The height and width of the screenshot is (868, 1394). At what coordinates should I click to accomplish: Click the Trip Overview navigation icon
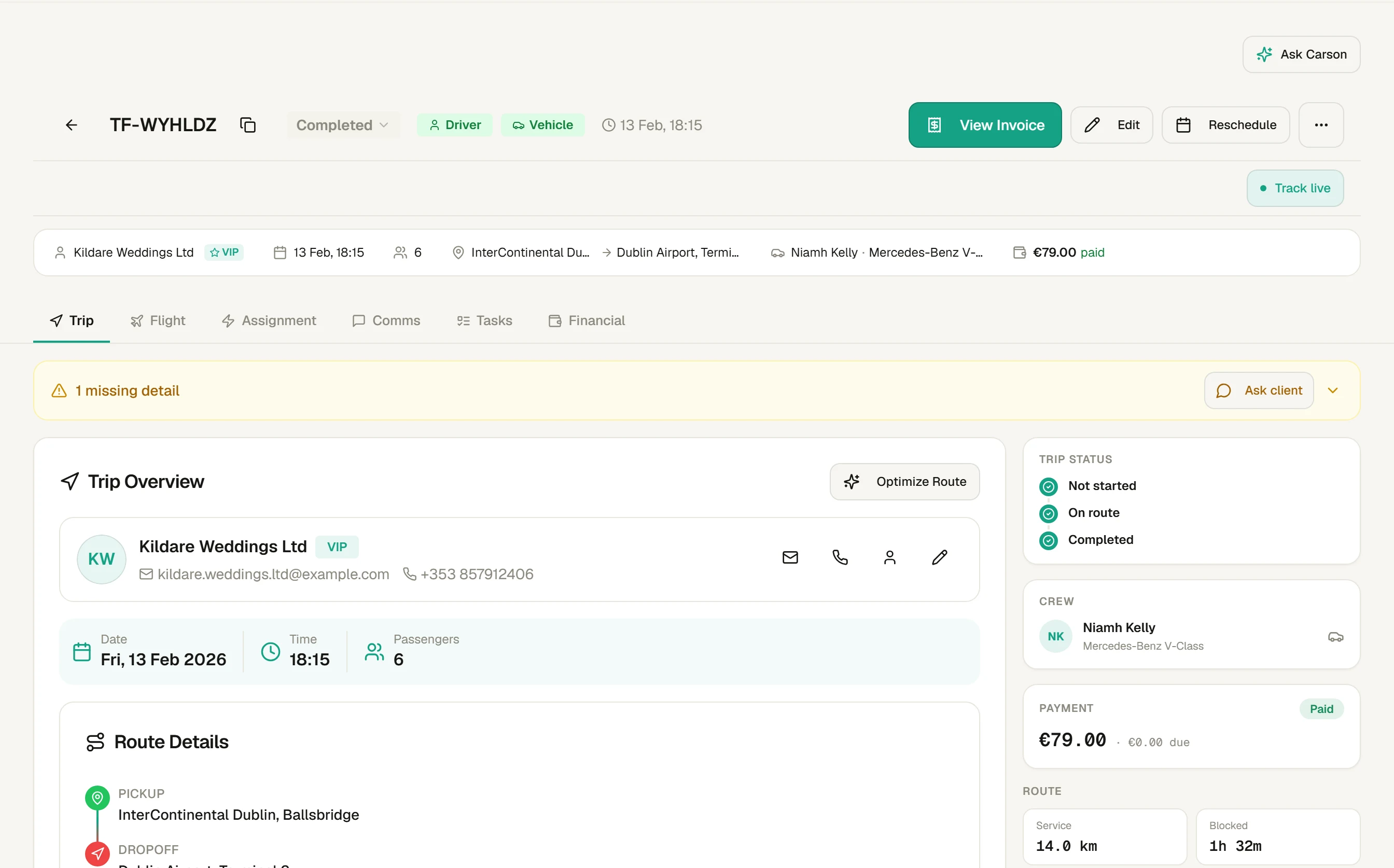pyautogui.click(x=69, y=482)
